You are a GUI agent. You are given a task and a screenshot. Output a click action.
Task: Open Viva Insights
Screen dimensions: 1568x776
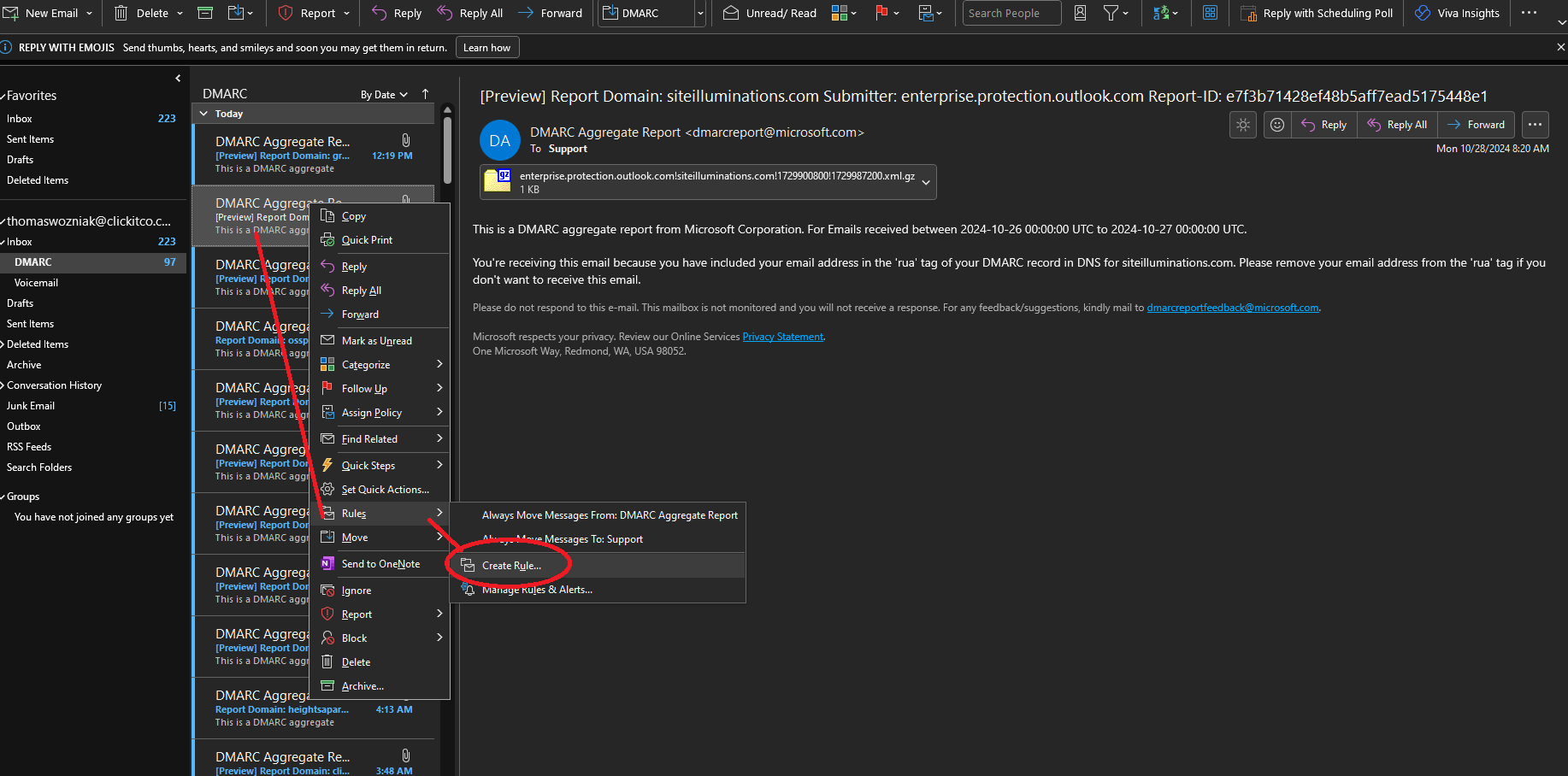[1457, 13]
